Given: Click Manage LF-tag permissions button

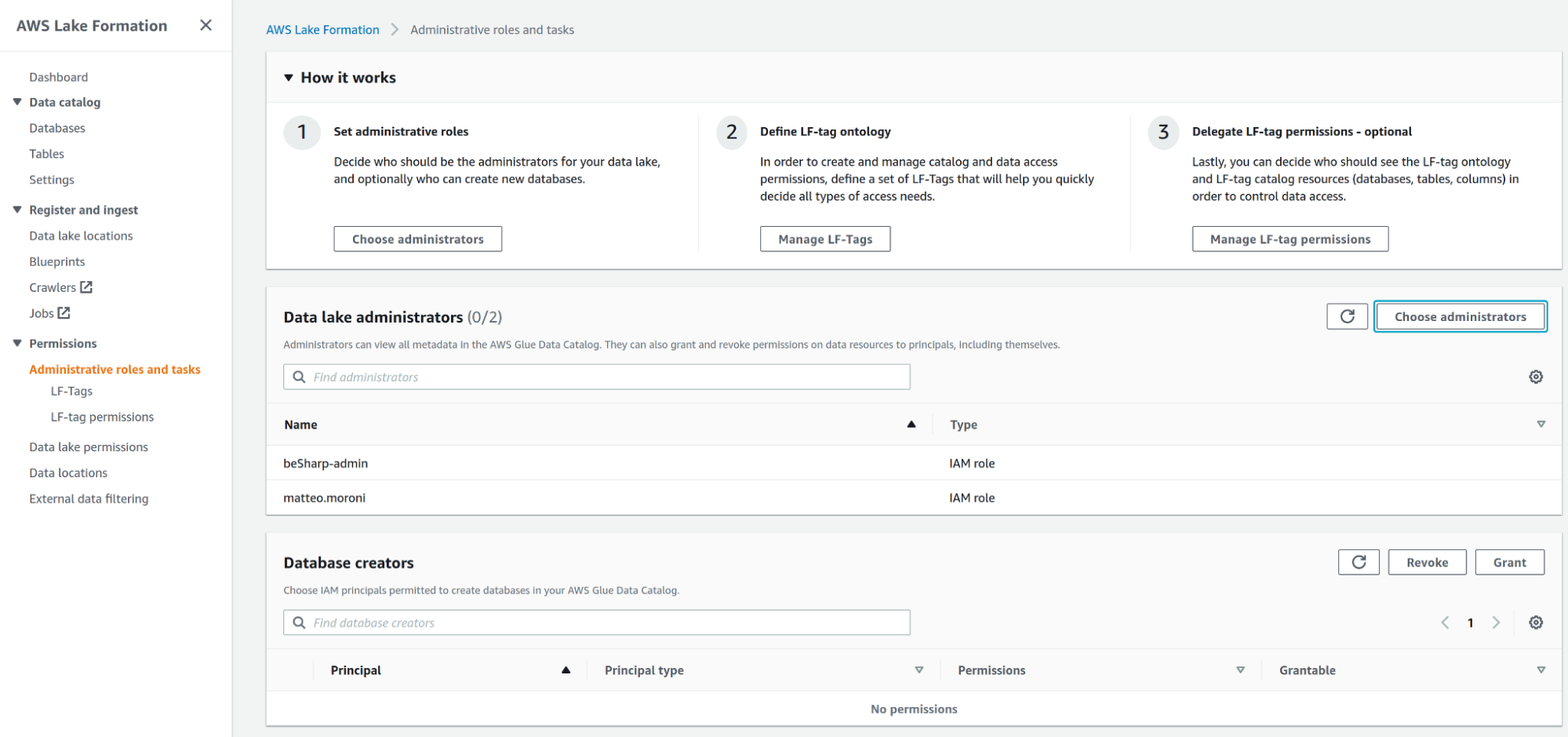Looking at the screenshot, I should [1290, 239].
